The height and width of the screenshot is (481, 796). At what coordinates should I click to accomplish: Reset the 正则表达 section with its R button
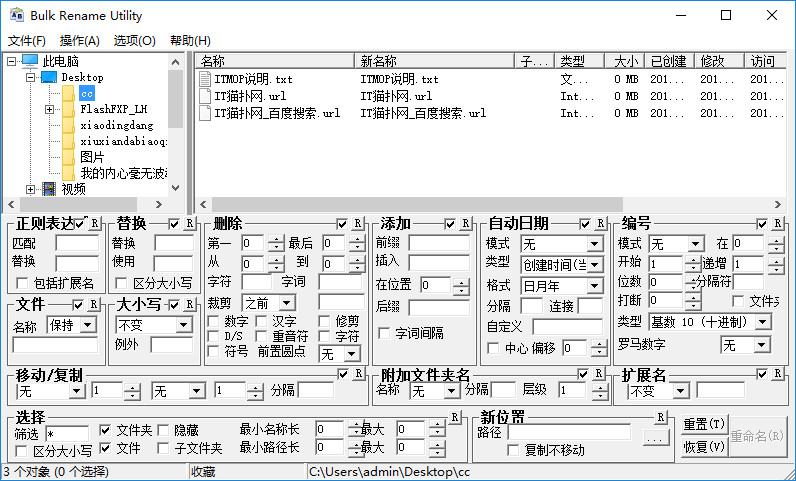point(94,223)
